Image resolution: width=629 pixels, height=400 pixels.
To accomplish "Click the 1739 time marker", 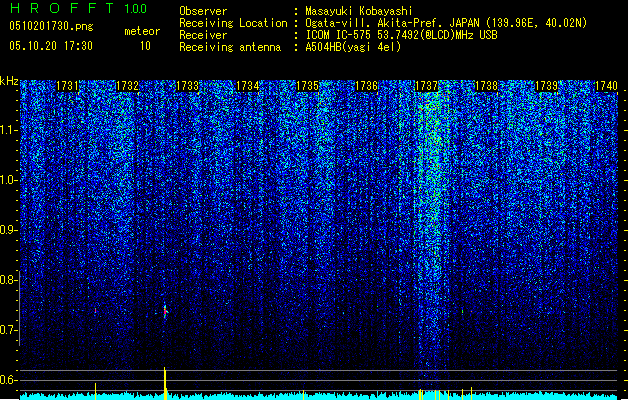I will tap(546, 86).
